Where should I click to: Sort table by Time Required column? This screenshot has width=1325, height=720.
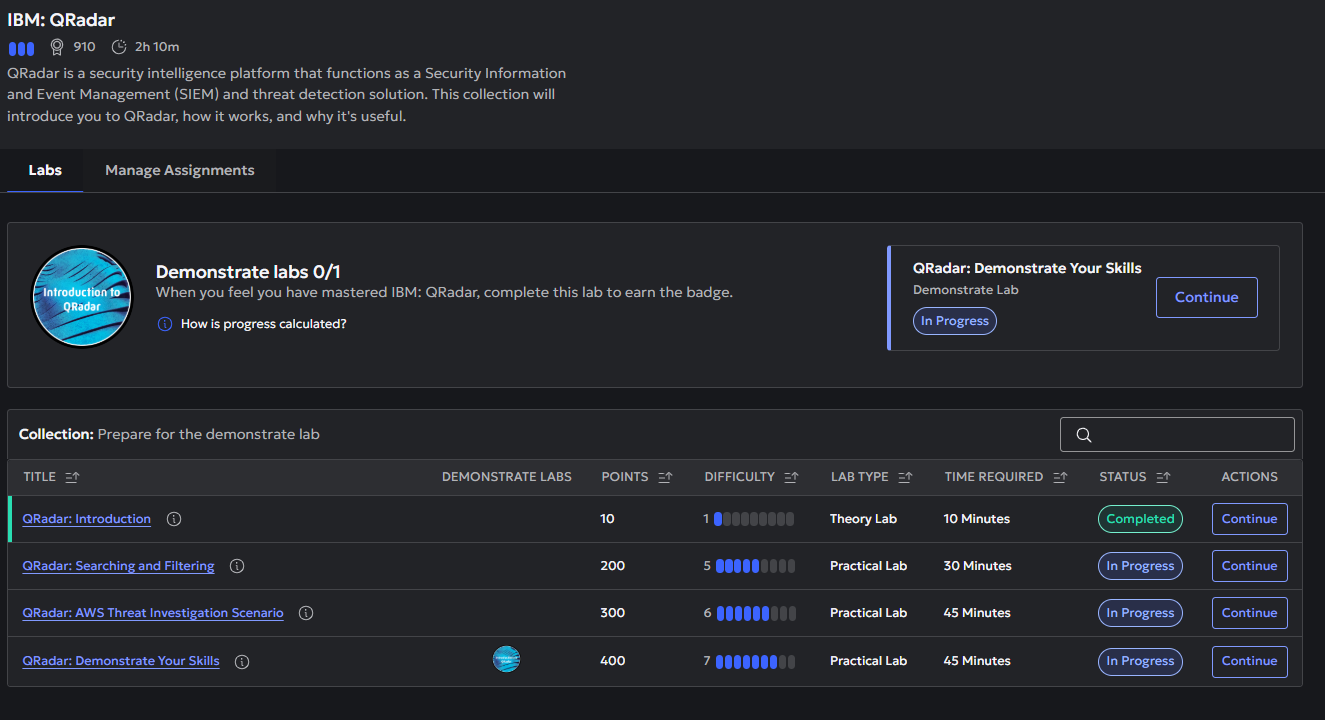pos(1060,477)
